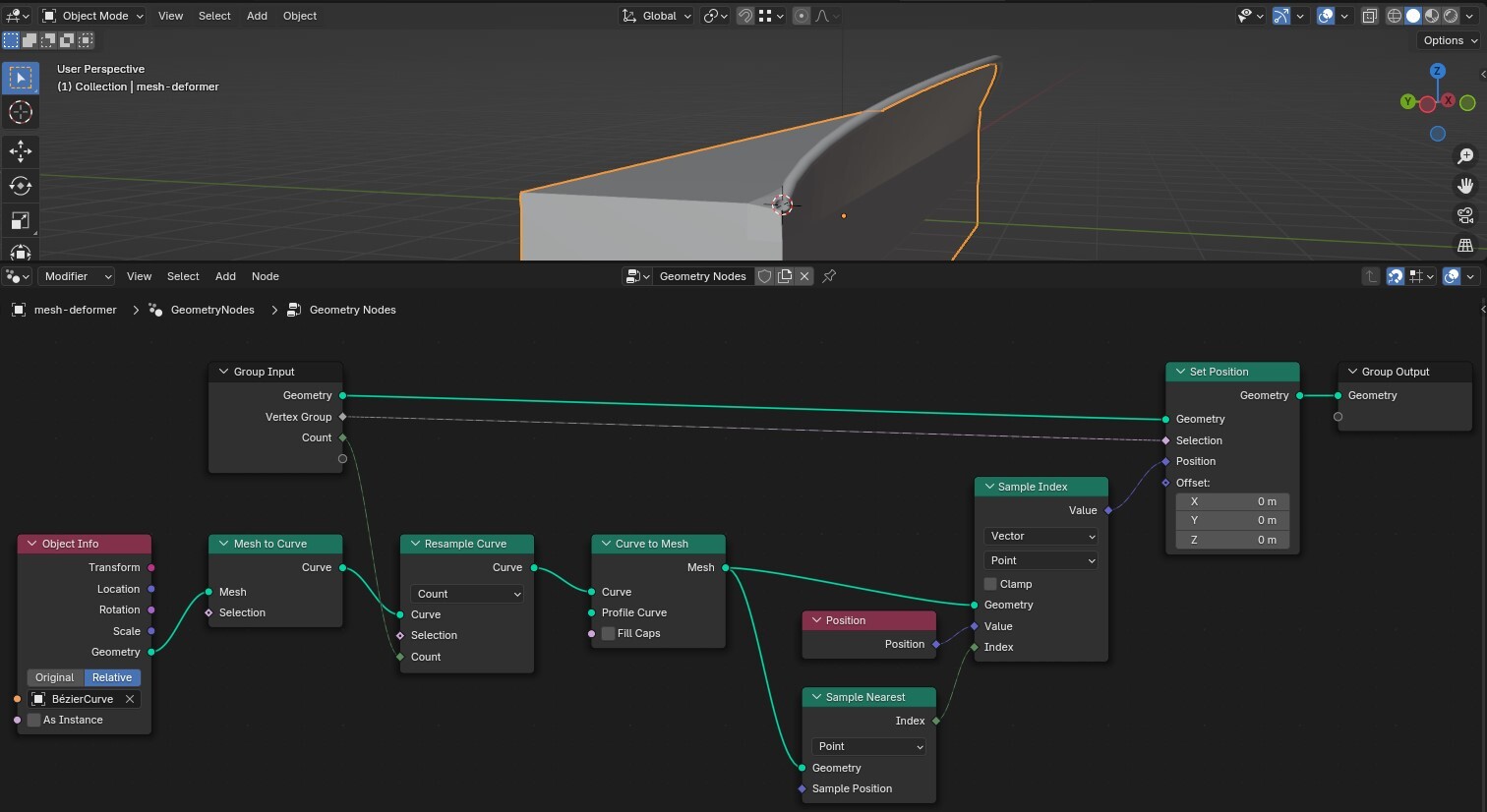Pin the Geometry Nodes editor with the pin icon
This screenshot has height=812, width=1487.
pyautogui.click(x=829, y=276)
